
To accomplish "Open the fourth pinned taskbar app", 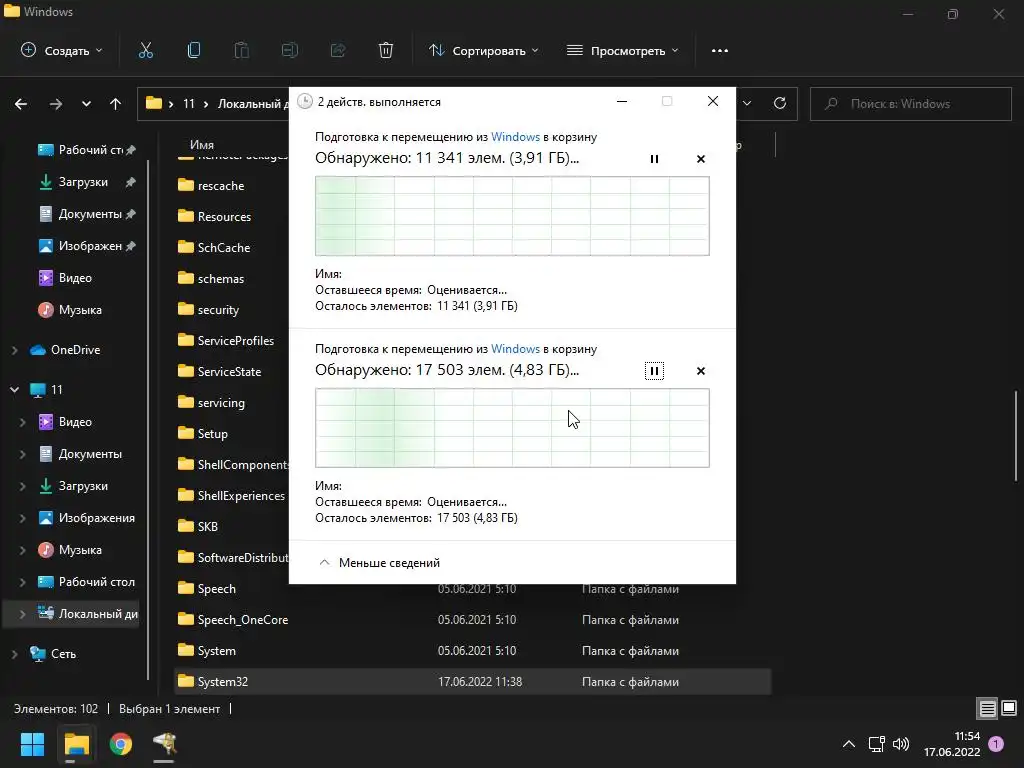I will pyautogui.click(x=165, y=744).
